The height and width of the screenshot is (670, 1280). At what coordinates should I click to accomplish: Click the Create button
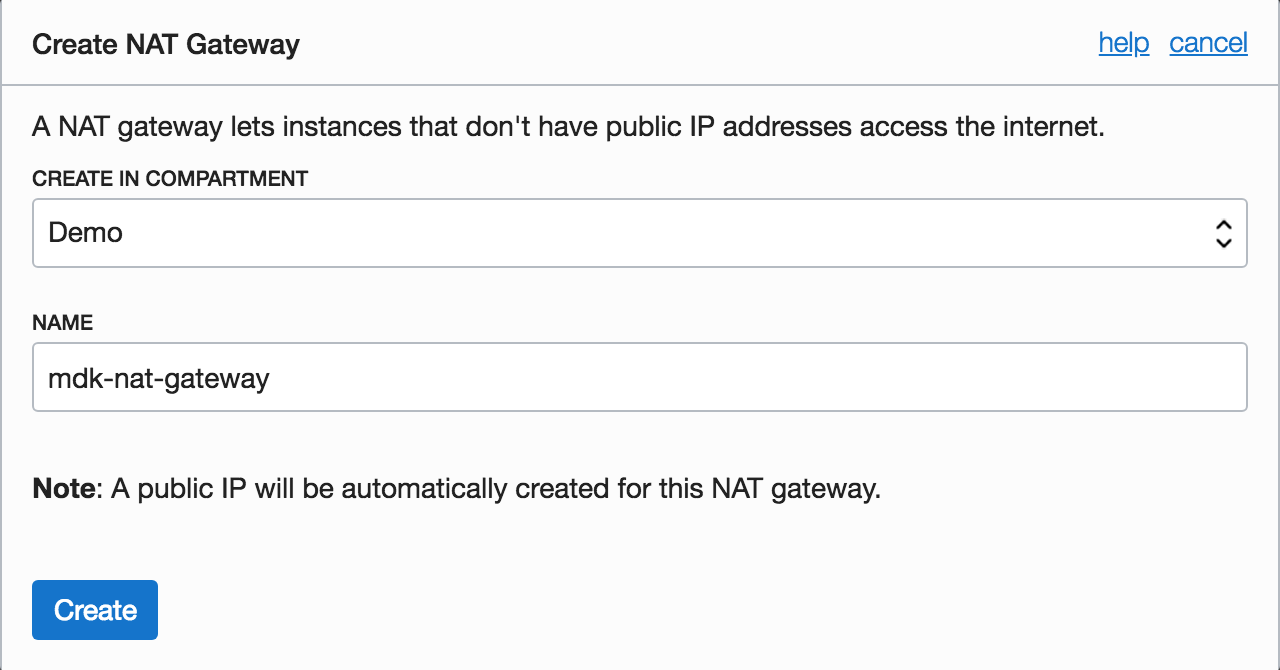pos(95,610)
